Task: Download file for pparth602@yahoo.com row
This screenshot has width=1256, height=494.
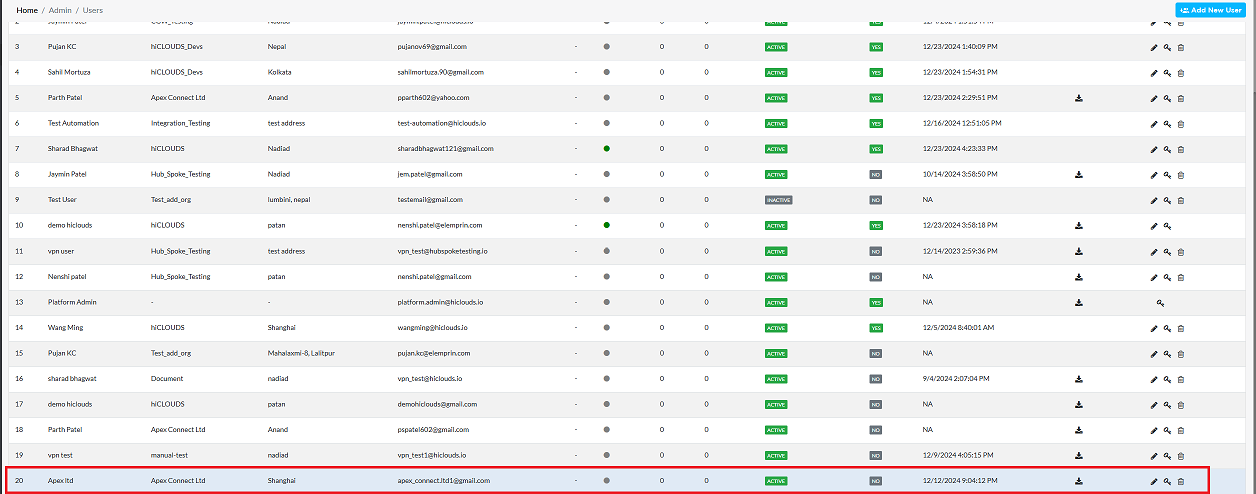Action: (x=1079, y=98)
